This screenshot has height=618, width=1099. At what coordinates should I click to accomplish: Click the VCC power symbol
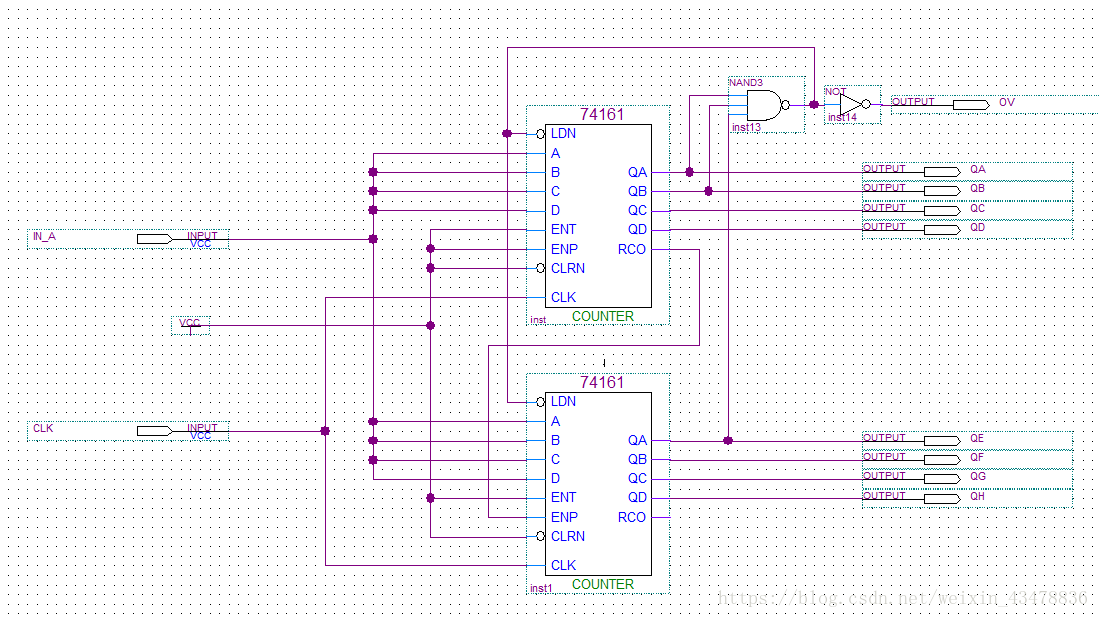190,326
